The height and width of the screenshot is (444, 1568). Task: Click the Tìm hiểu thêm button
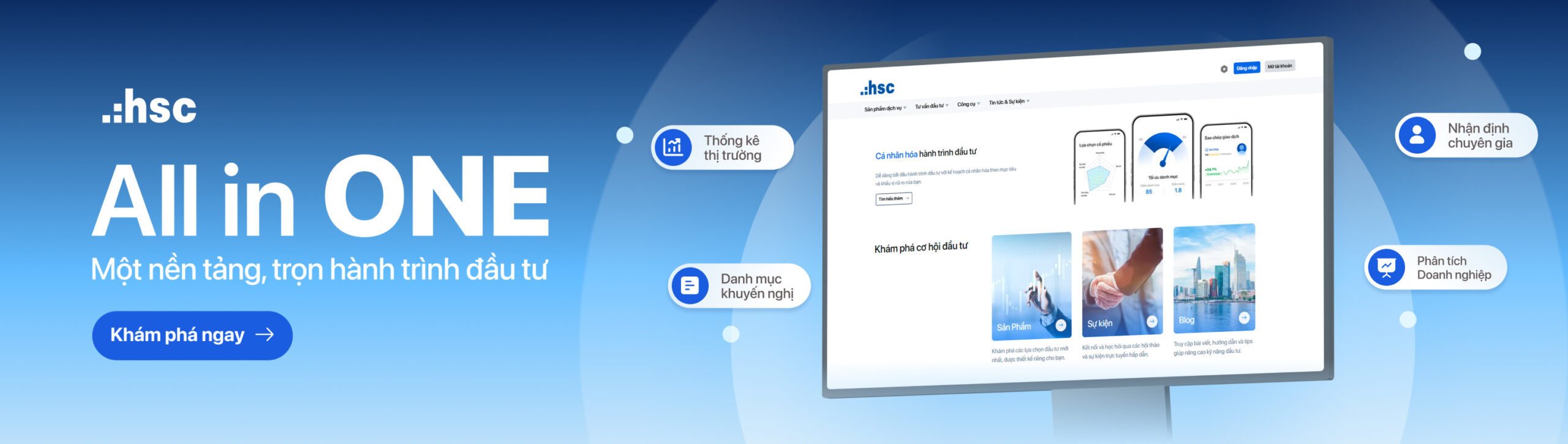[x=894, y=198]
